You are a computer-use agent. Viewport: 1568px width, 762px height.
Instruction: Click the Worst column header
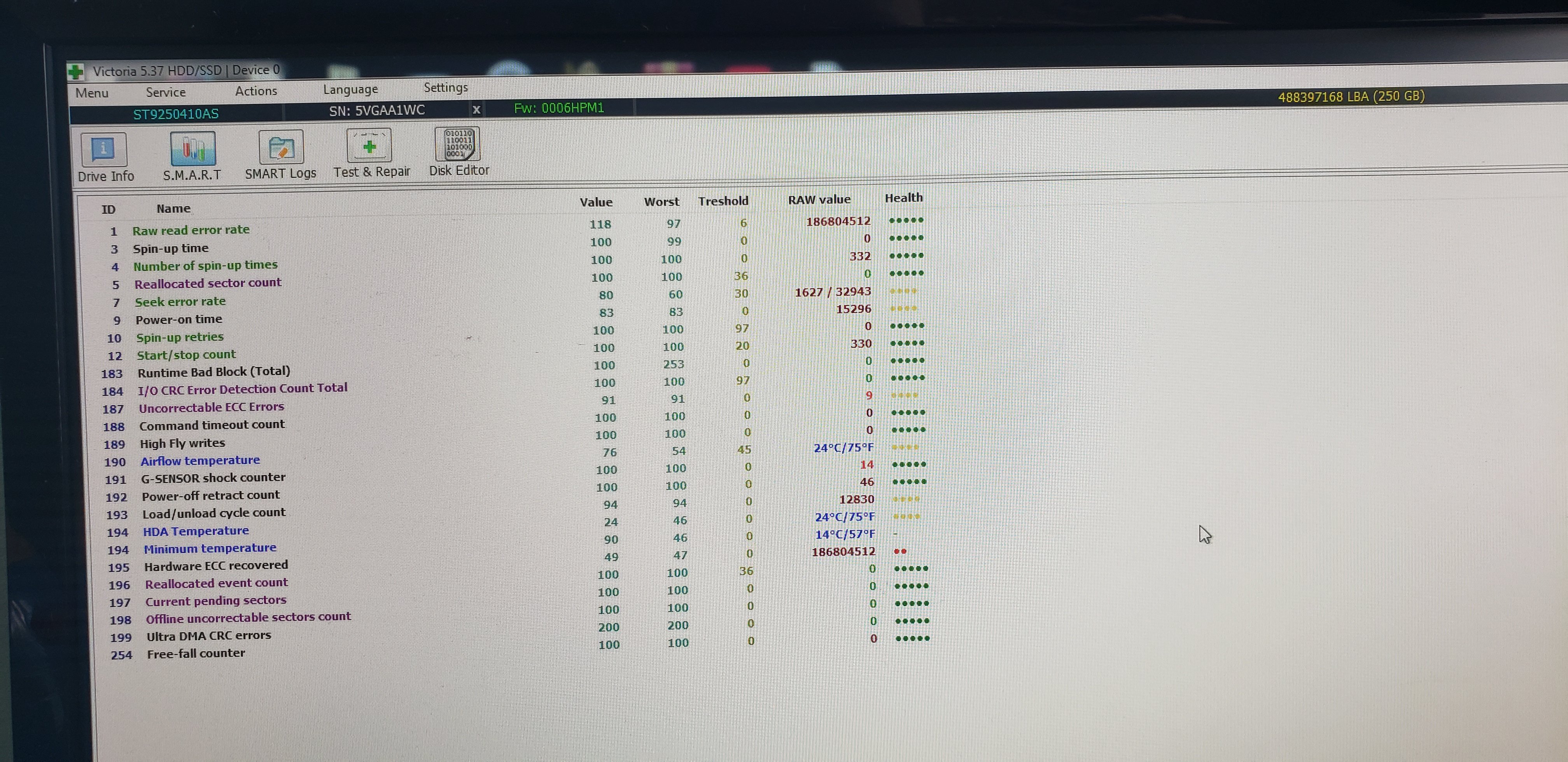click(661, 201)
